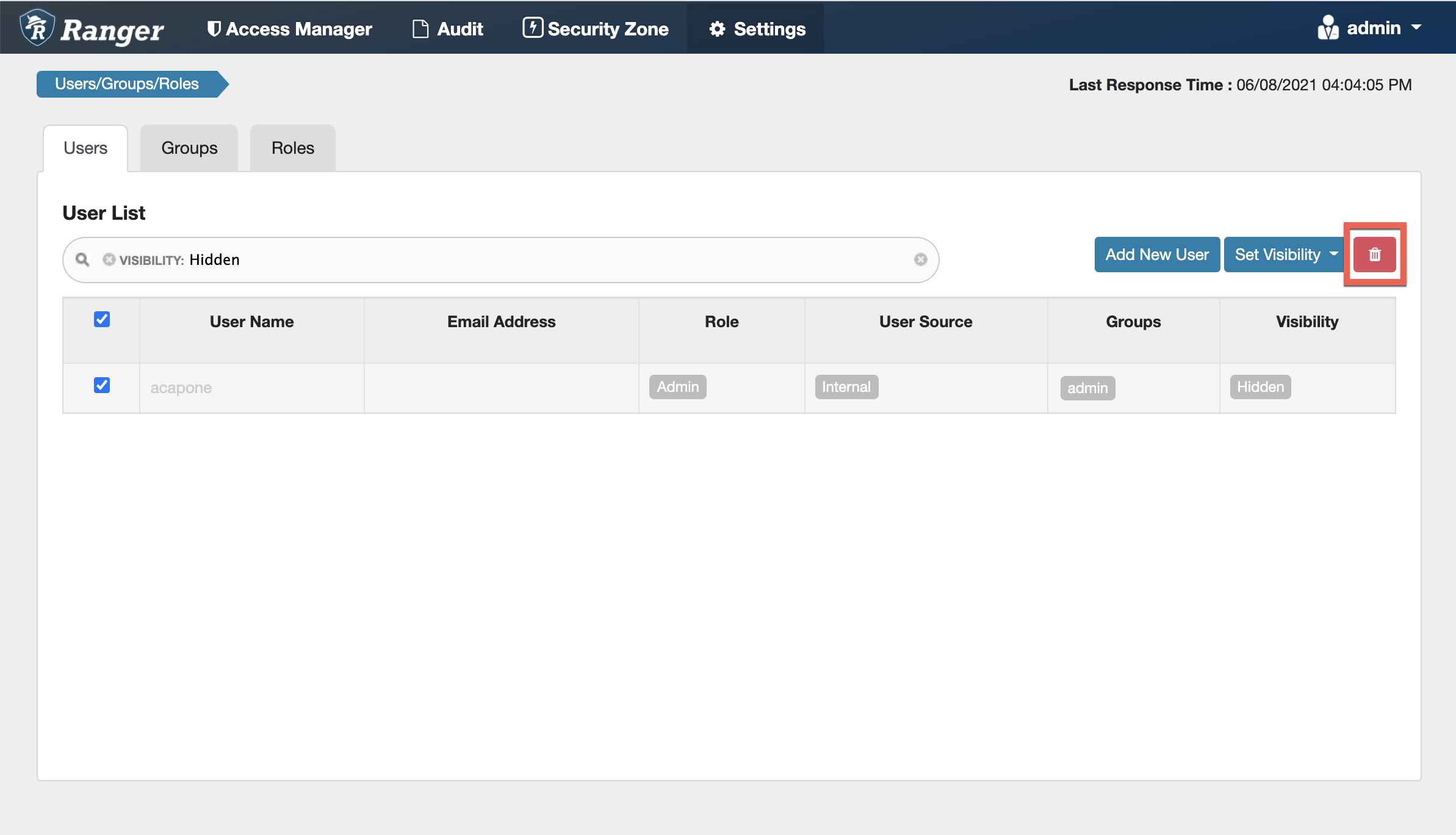Viewport: 1456px width, 835px height.
Task: Remove the Visibility Hidden filter tag
Action: pyautogui.click(x=109, y=260)
